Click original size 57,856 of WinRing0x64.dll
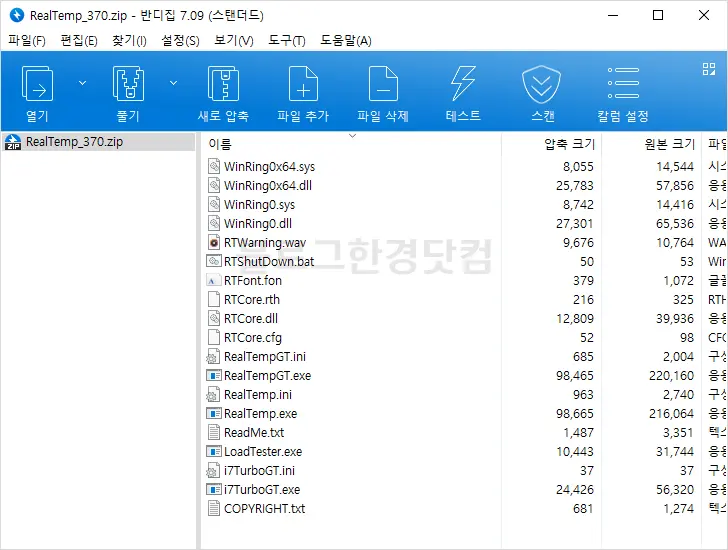Image resolution: width=728 pixels, height=550 pixels. [x=675, y=186]
